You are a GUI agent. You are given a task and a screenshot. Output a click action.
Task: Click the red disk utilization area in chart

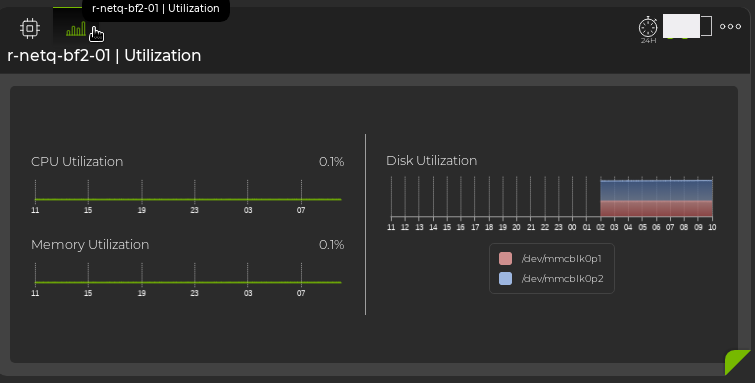click(x=656, y=209)
